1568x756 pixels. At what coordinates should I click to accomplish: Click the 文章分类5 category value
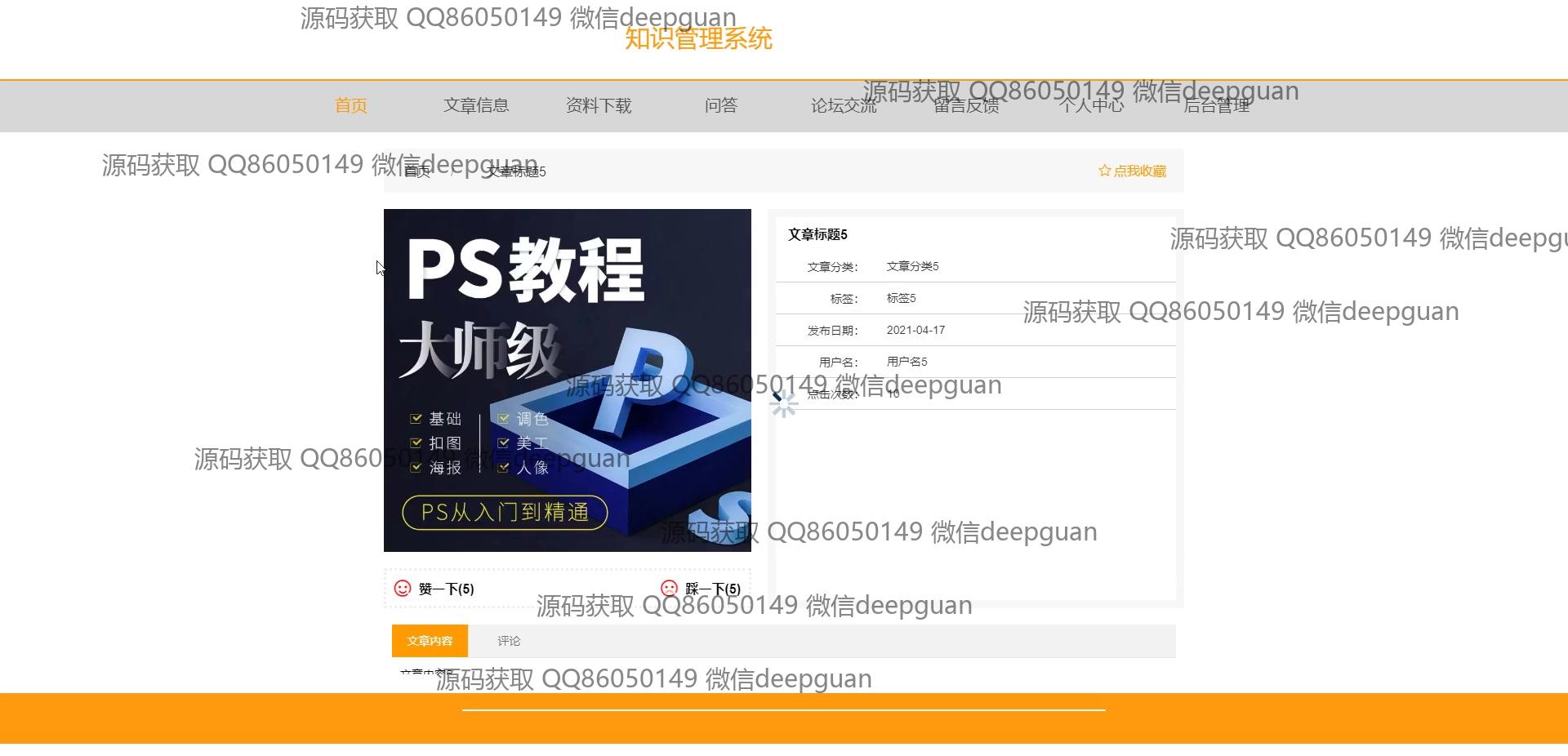[x=913, y=267]
